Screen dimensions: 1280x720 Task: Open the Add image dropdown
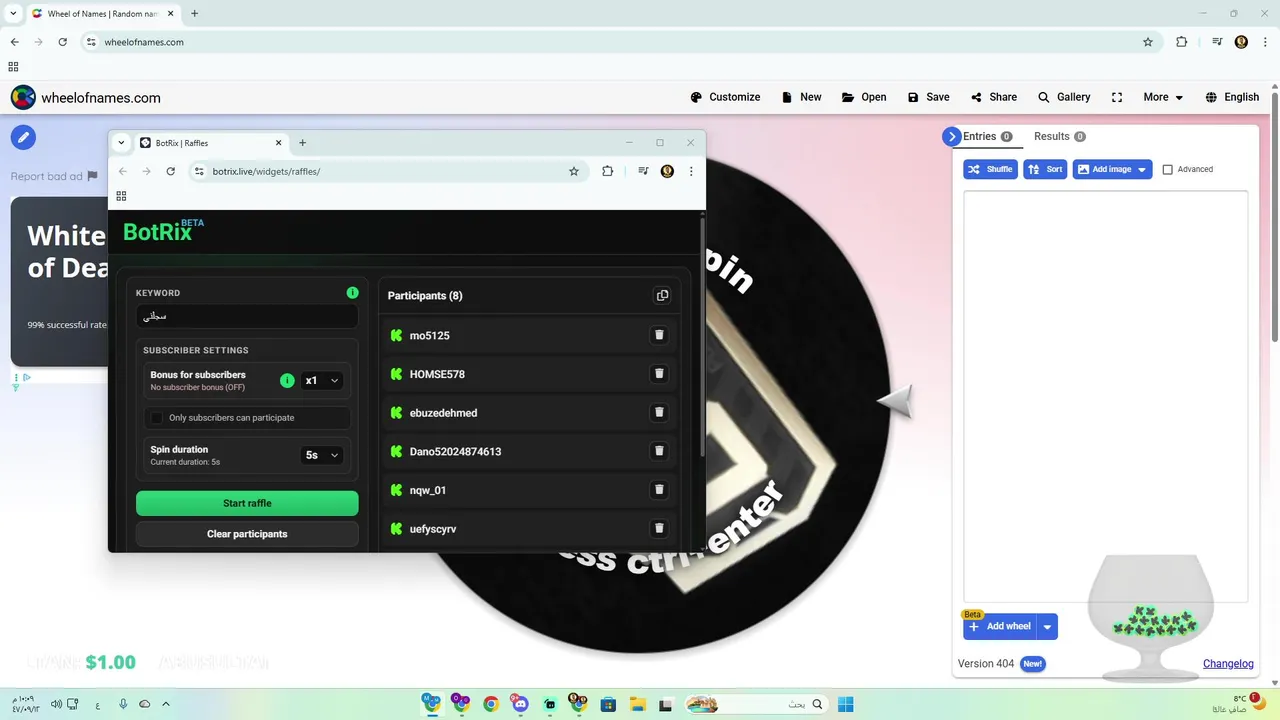tap(1112, 169)
